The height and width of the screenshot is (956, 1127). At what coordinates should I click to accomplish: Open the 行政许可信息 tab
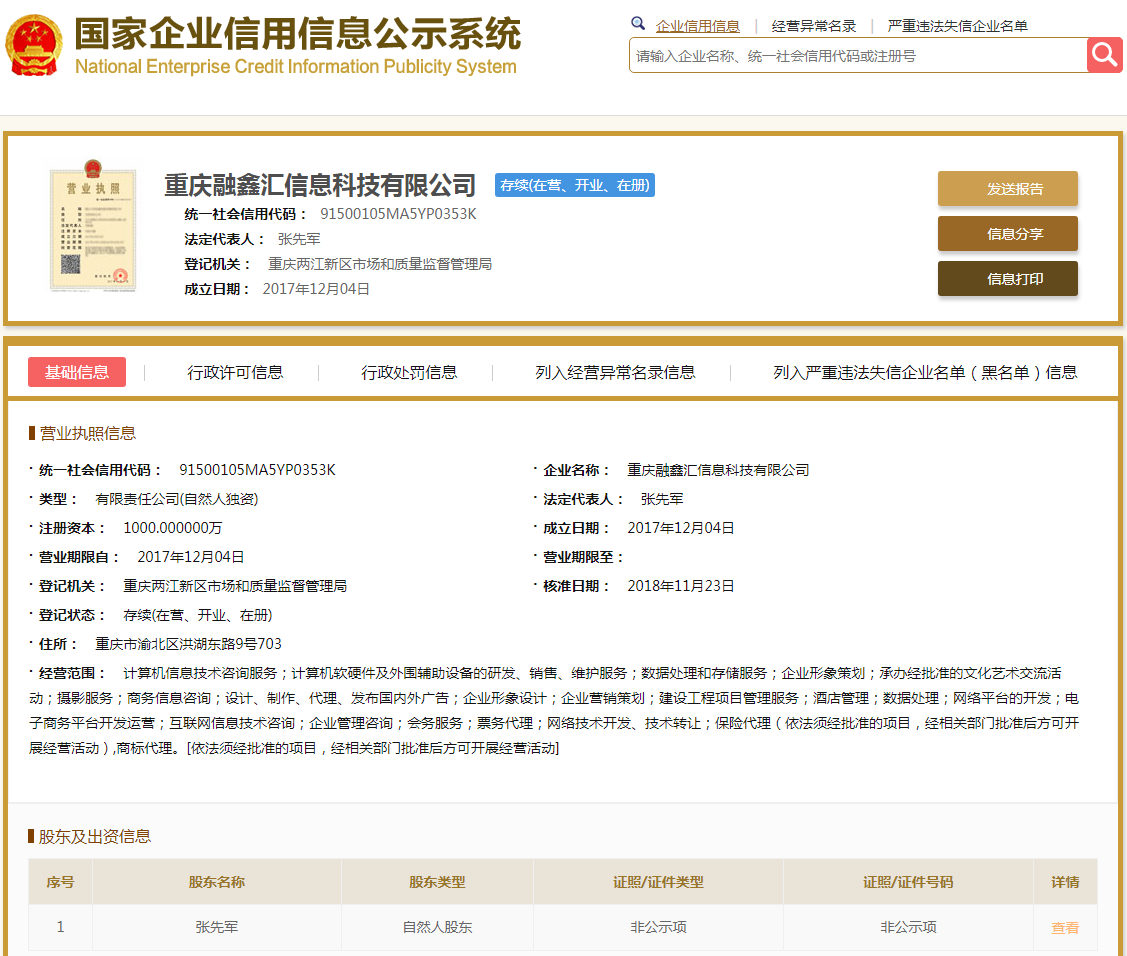coord(235,372)
